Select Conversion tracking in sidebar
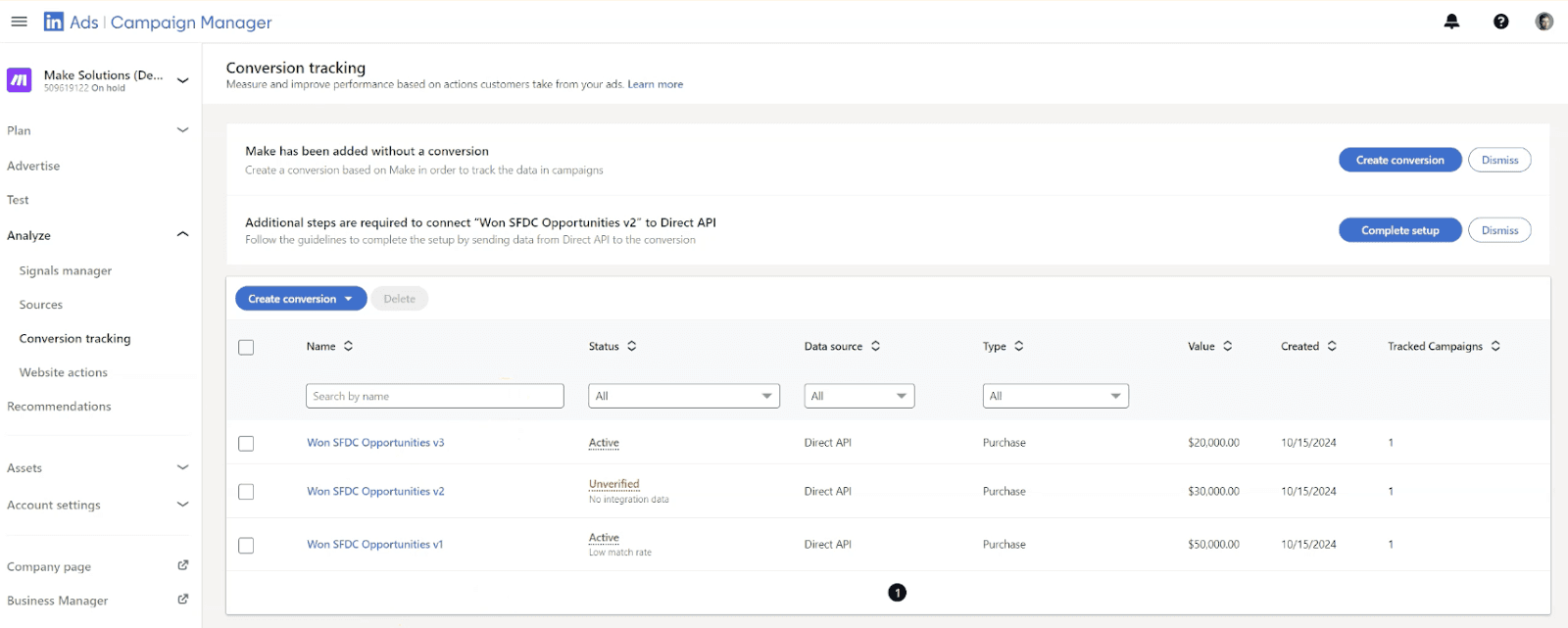1568x628 pixels. (74, 338)
